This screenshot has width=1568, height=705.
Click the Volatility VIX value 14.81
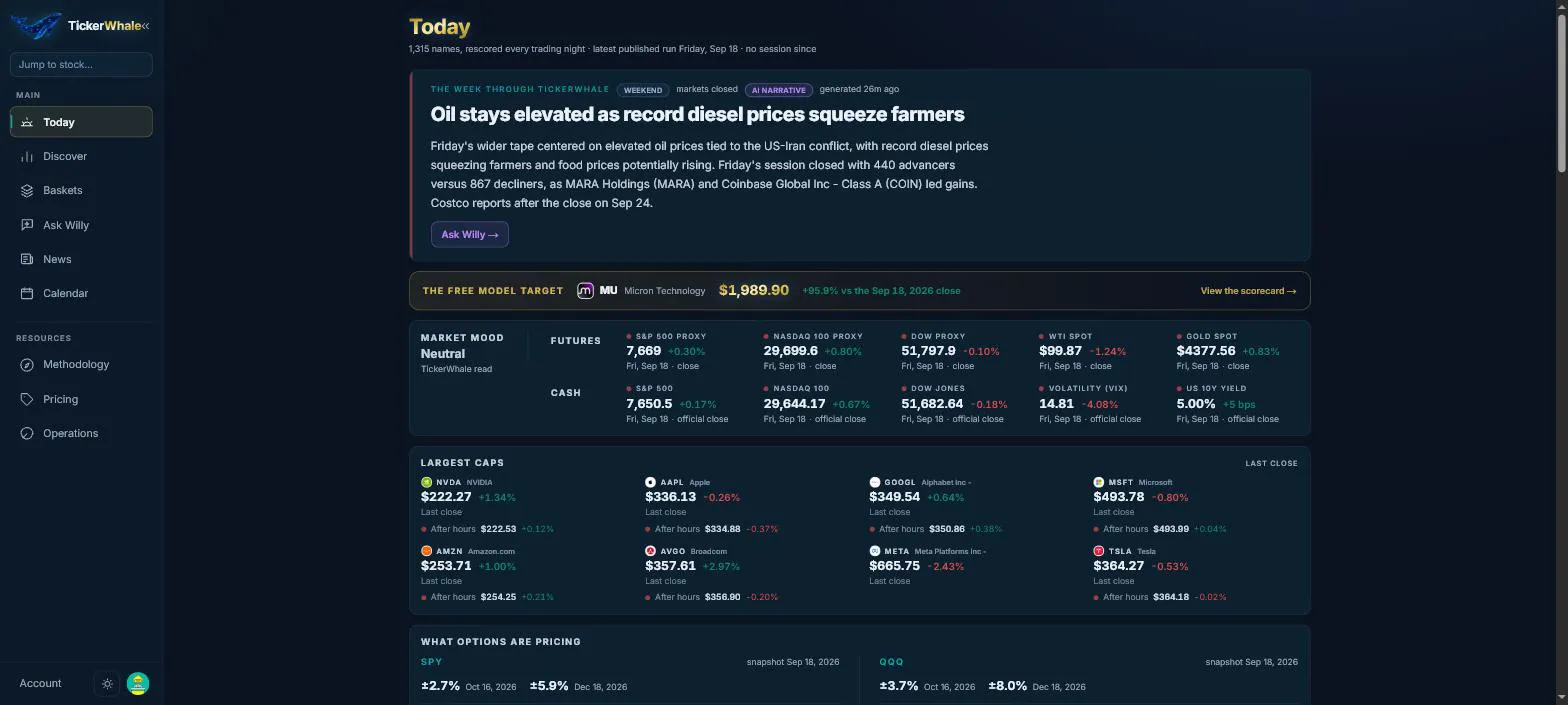1056,404
